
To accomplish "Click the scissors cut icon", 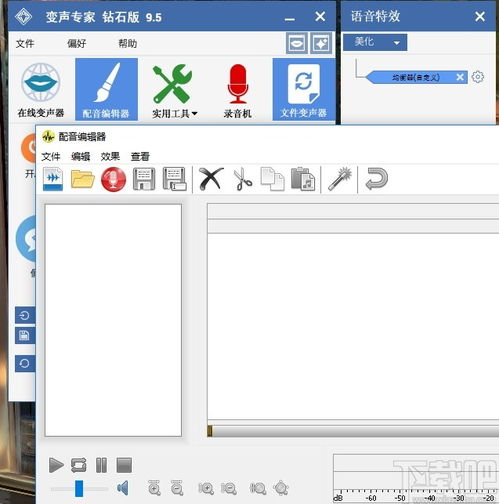I will [243, 179].
